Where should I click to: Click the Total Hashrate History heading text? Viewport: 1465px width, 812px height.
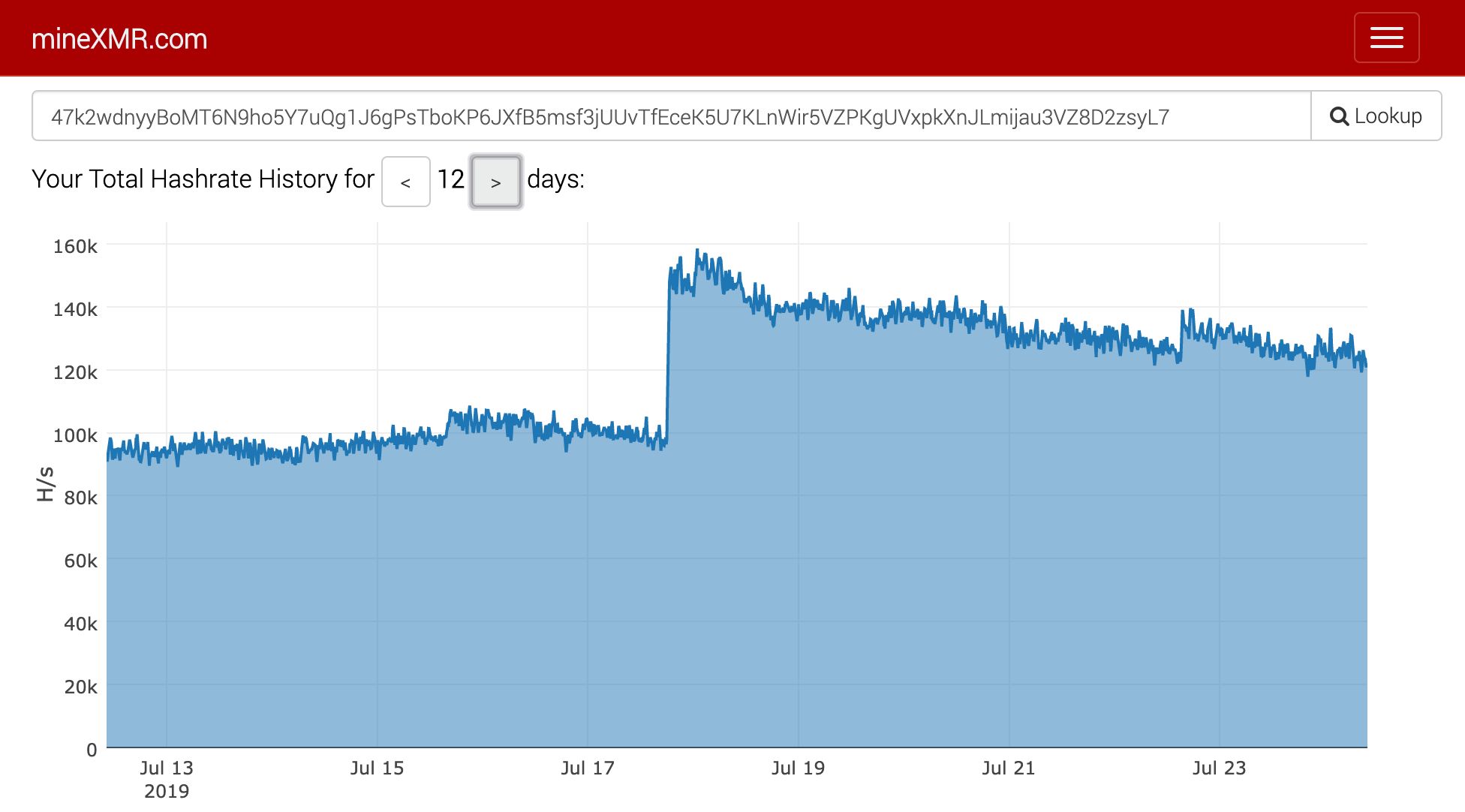point(203,179)
